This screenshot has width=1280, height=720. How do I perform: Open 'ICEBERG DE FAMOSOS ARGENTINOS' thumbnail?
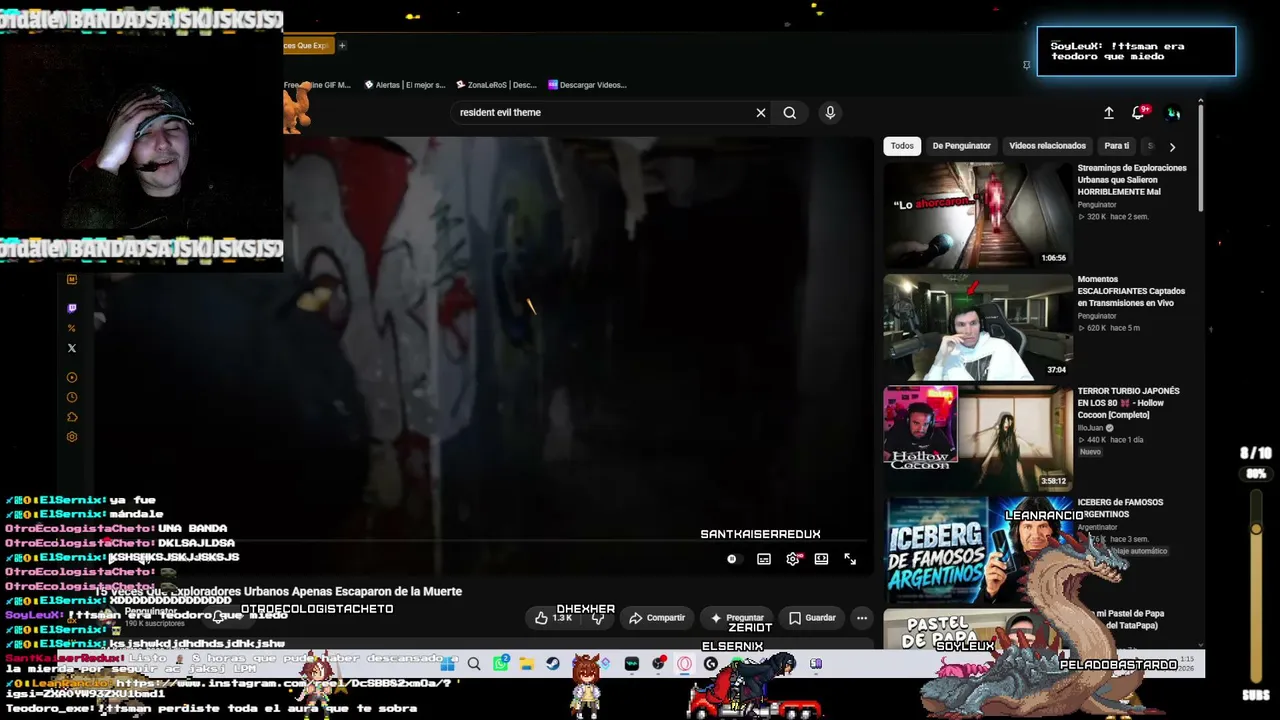pyautogui.click(x=978, y=551)
